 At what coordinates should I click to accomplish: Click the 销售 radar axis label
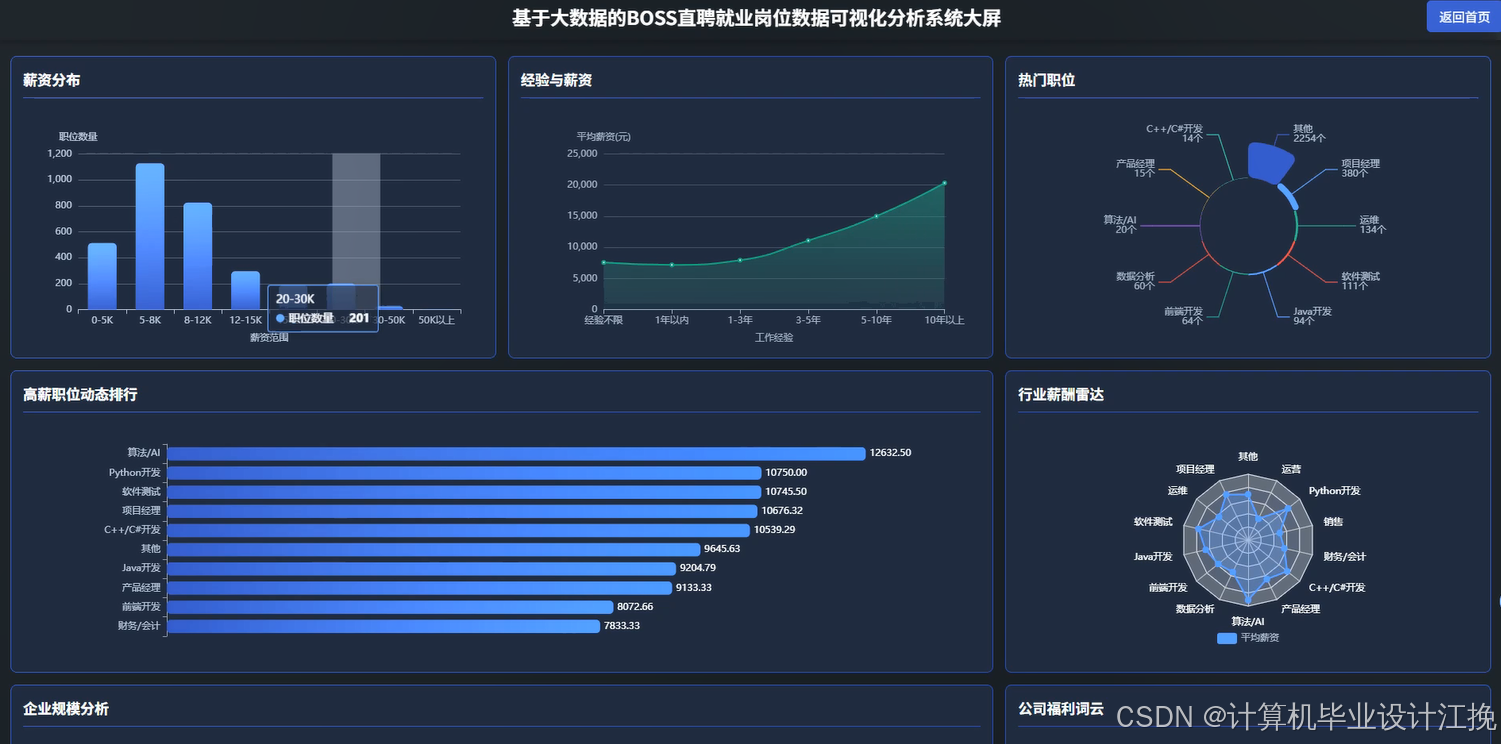point(1334,522)
